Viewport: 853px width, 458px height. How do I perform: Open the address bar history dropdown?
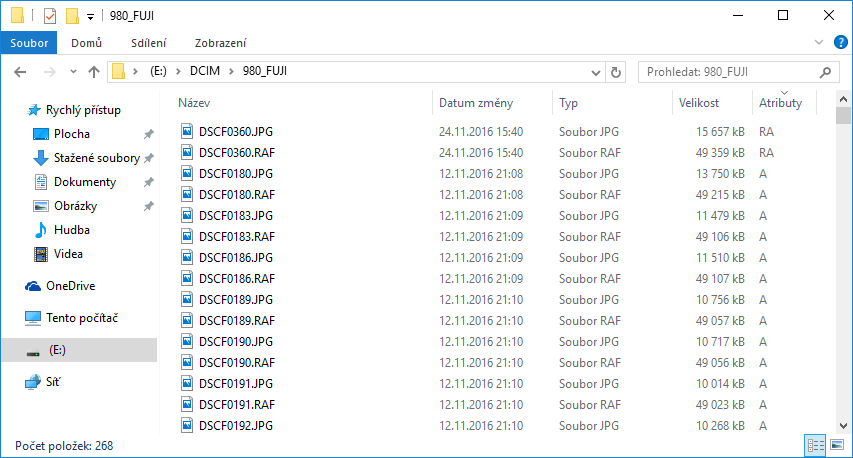coord(596,72)
